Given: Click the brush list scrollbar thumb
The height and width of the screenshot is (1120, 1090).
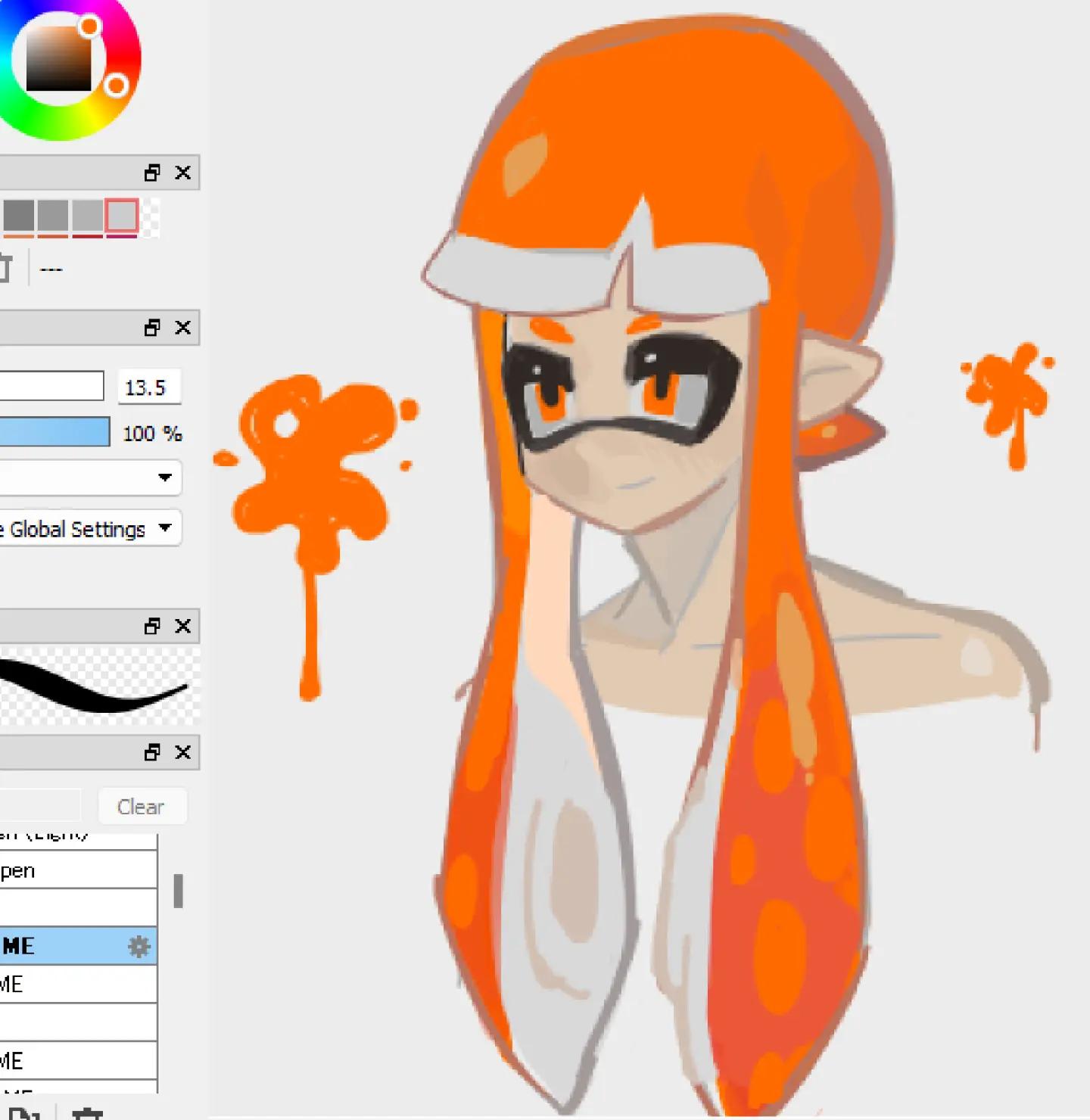Looking at the screenshot, I should (179, 891).
